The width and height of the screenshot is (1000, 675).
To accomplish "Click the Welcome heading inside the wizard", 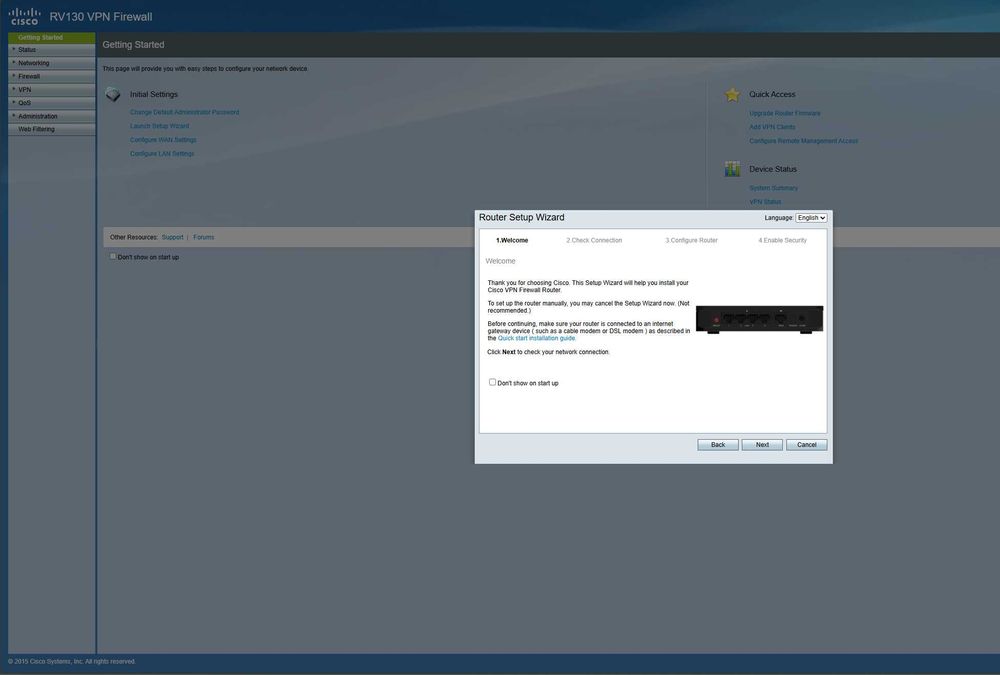I will coord(501,261).
